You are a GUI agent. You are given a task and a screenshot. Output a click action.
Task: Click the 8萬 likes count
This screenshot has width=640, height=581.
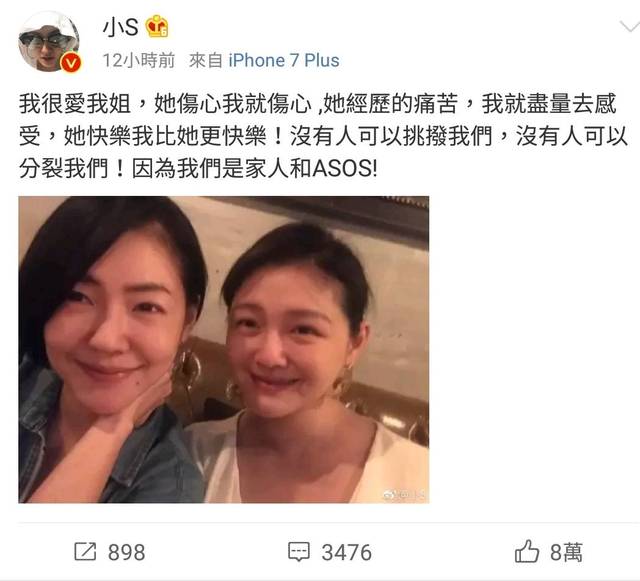point(566,552)
